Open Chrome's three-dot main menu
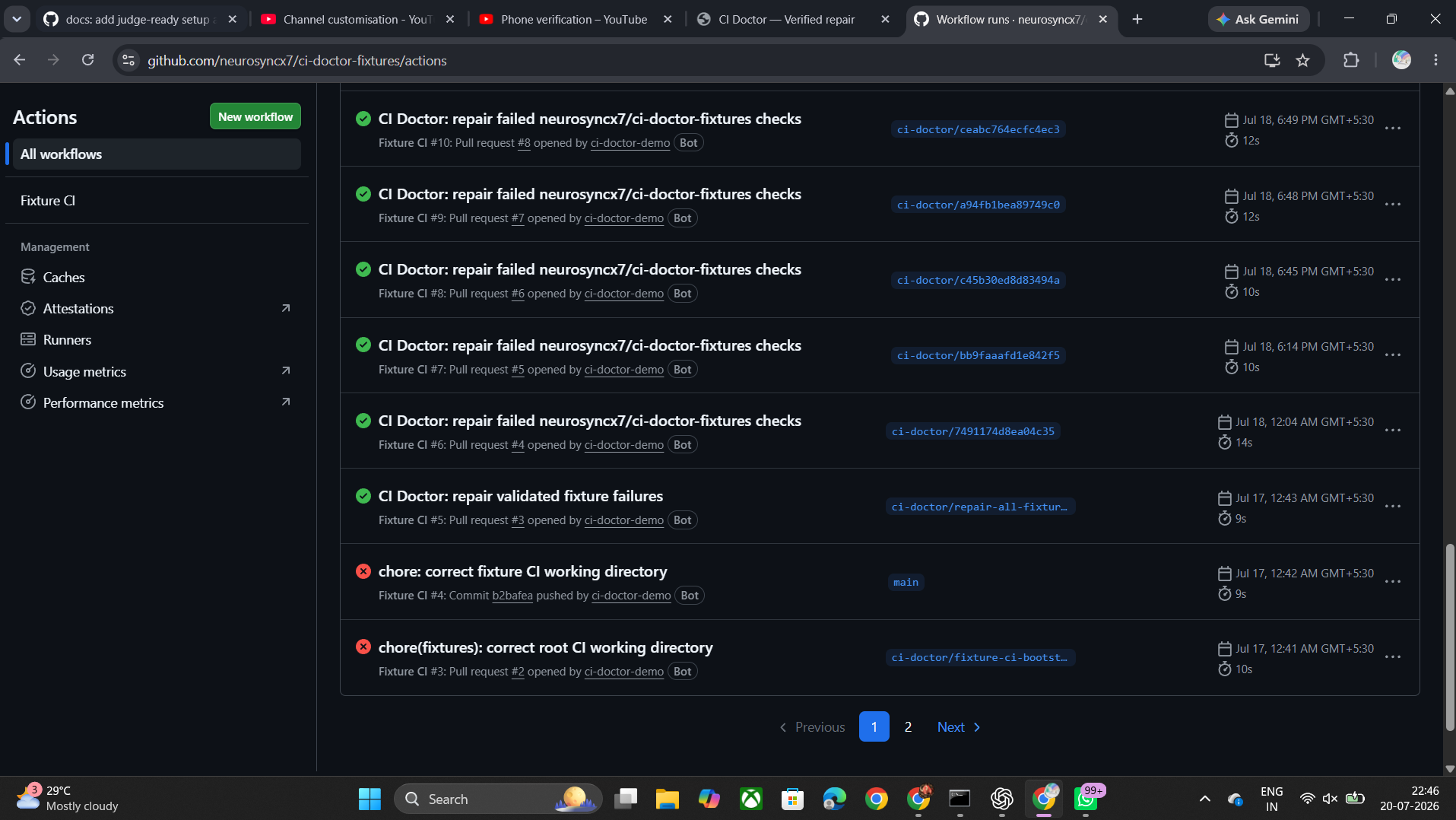This screenshot has height=820, width=1456. pos(1435,60)
